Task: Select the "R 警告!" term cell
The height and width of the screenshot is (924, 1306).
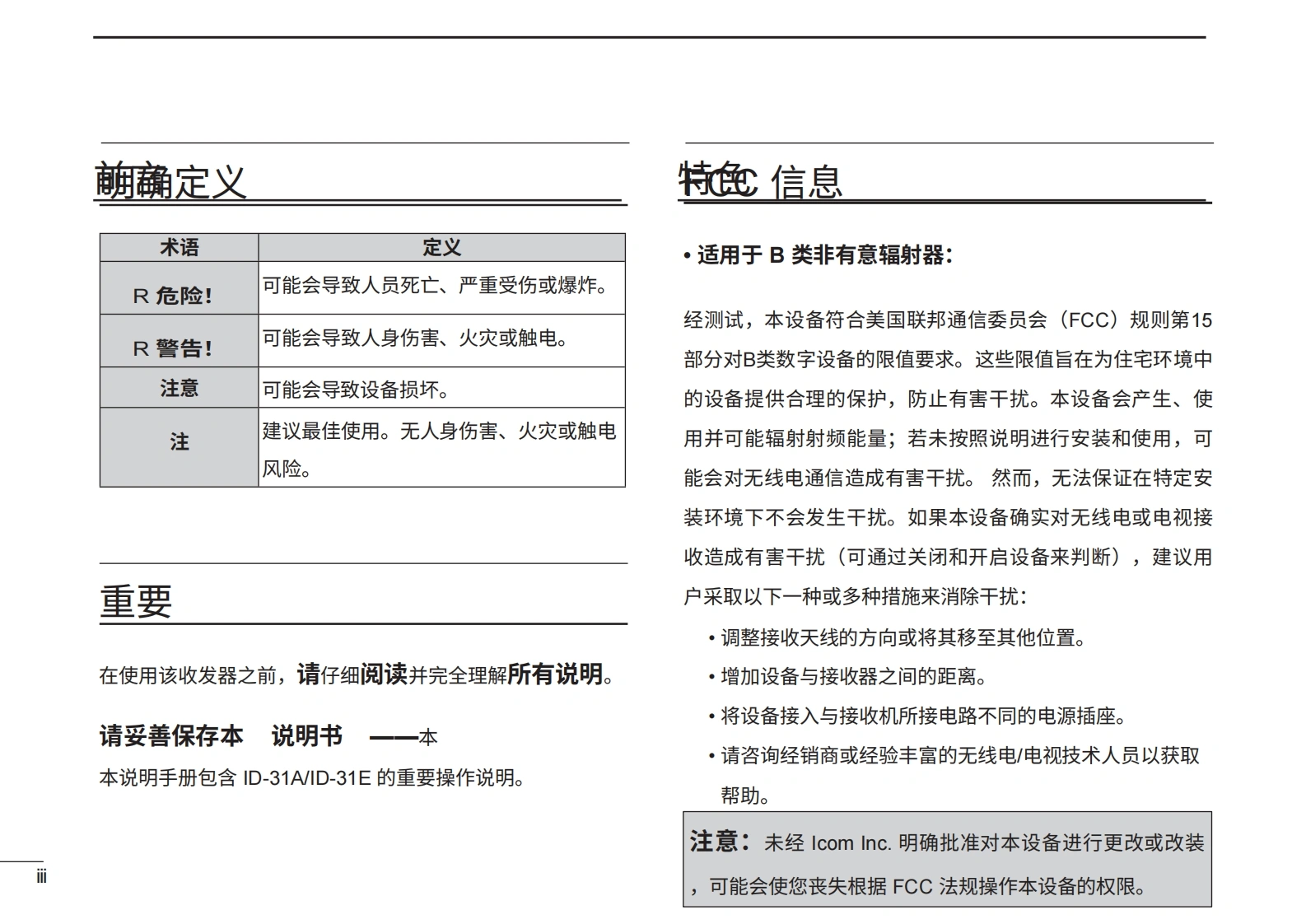Action: [x=174, y=348]
